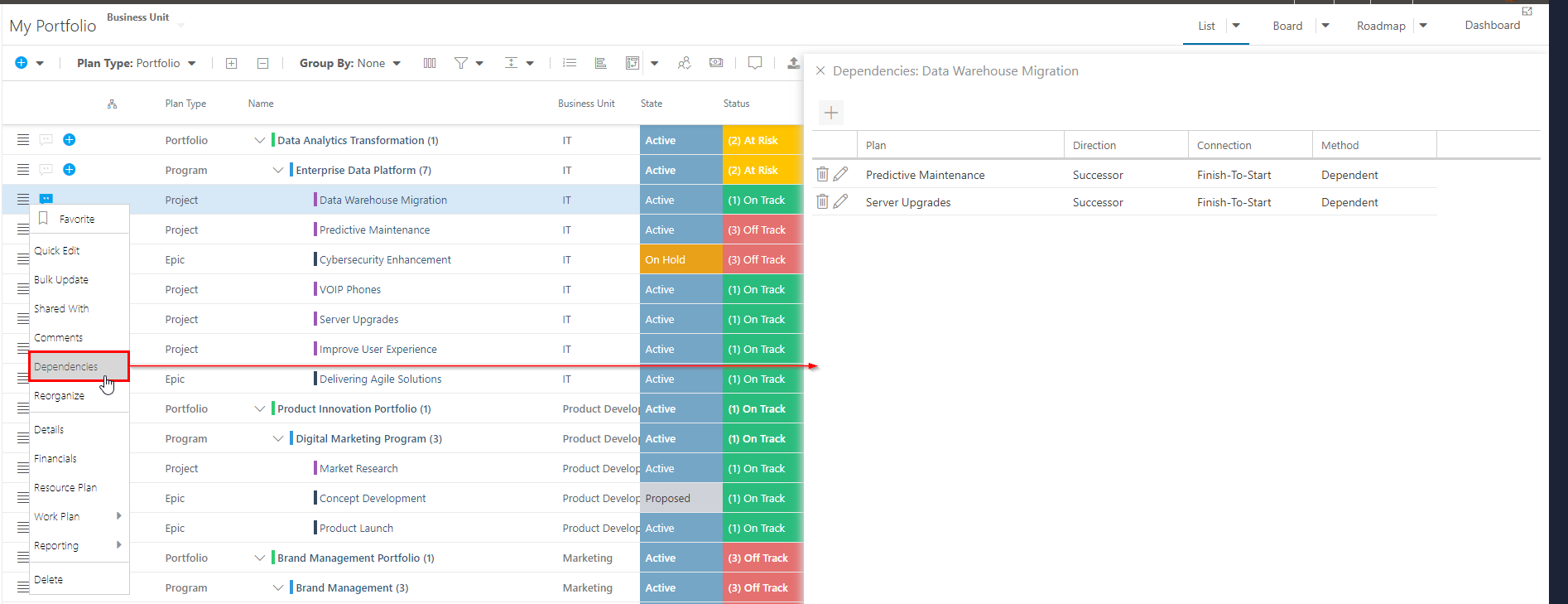This screenshot has width=1568, height=604.
Task: Select Favorite in the context menu
Action: pyautogui.click(x=79, y=219)
